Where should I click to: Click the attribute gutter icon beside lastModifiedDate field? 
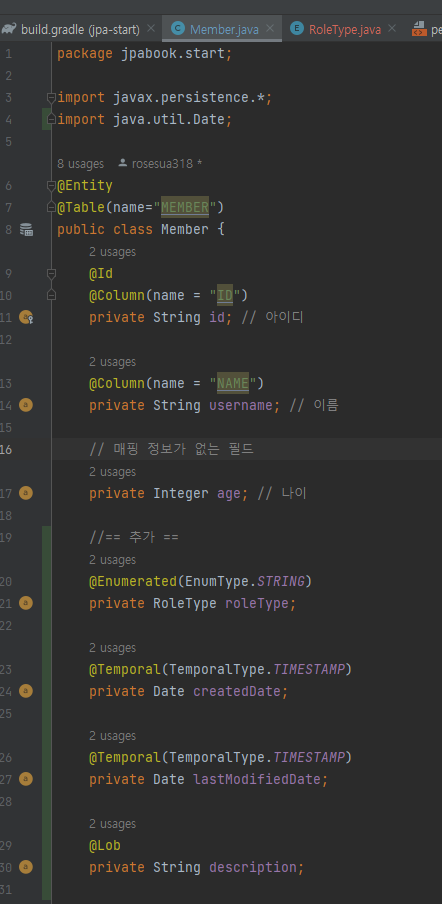(26, 779)
